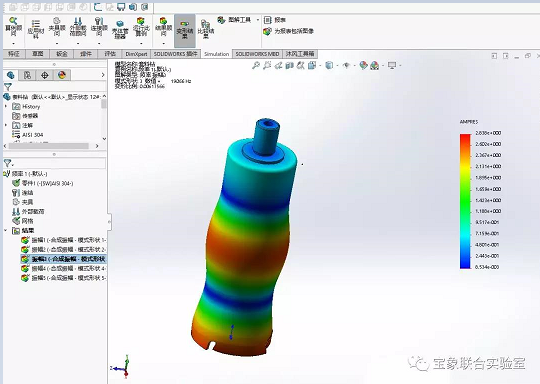540x384 pixels.
Task: Expand the History tree node
Action: tap(6, 106)
